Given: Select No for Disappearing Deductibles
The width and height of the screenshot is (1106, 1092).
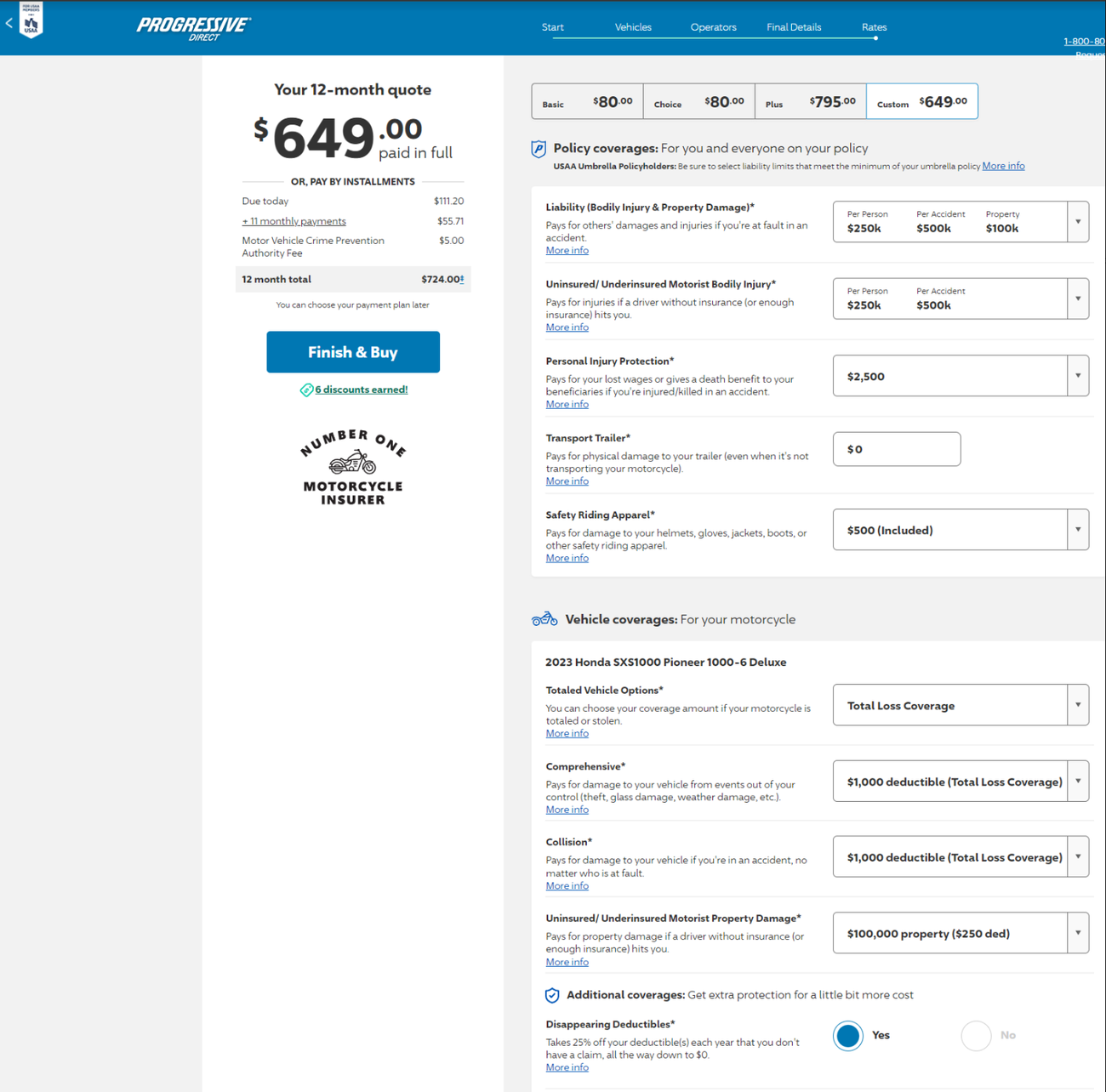Looking at the screenshot, I should [976, 1035].
